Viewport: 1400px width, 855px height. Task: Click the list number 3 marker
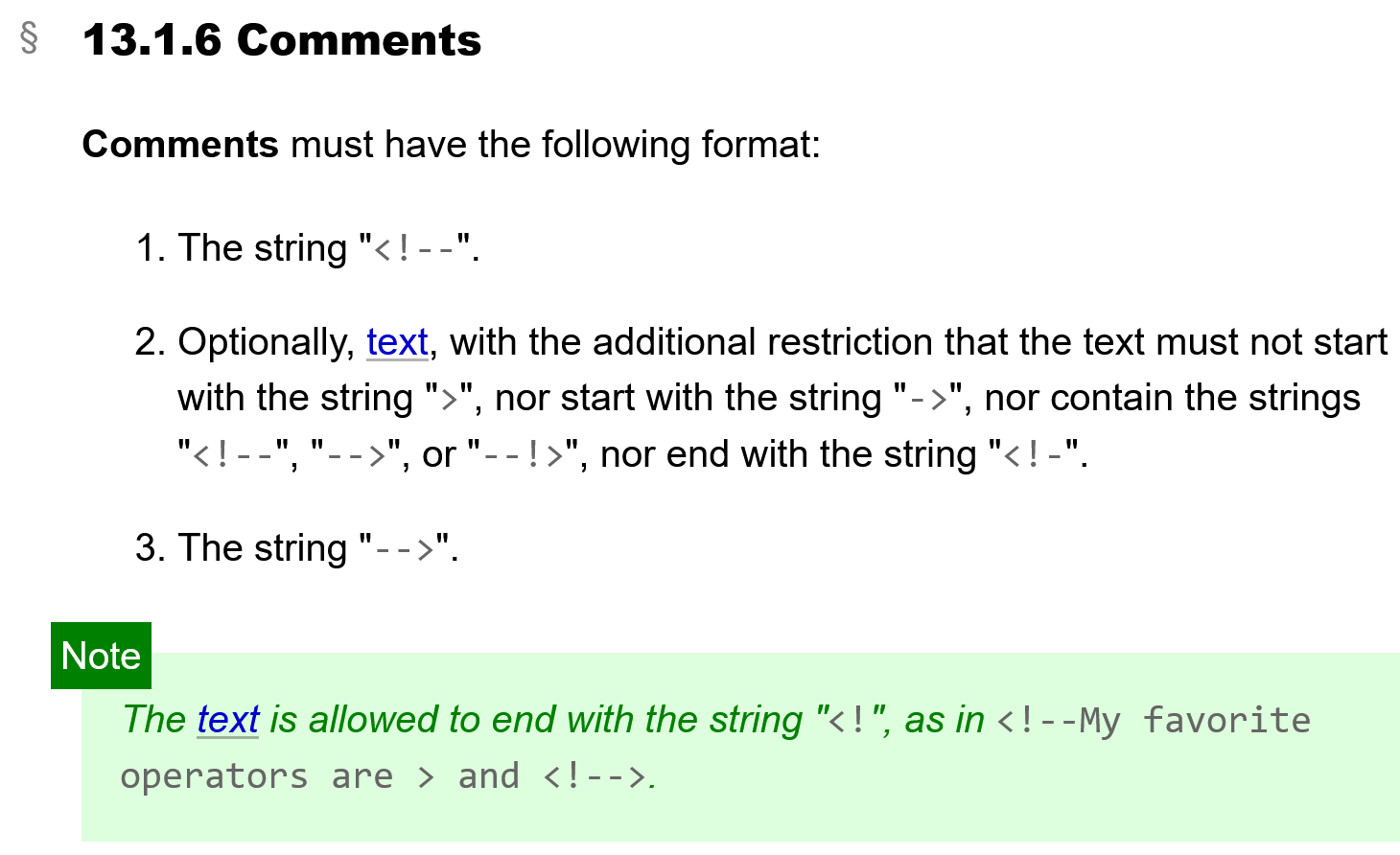point(151,548)
